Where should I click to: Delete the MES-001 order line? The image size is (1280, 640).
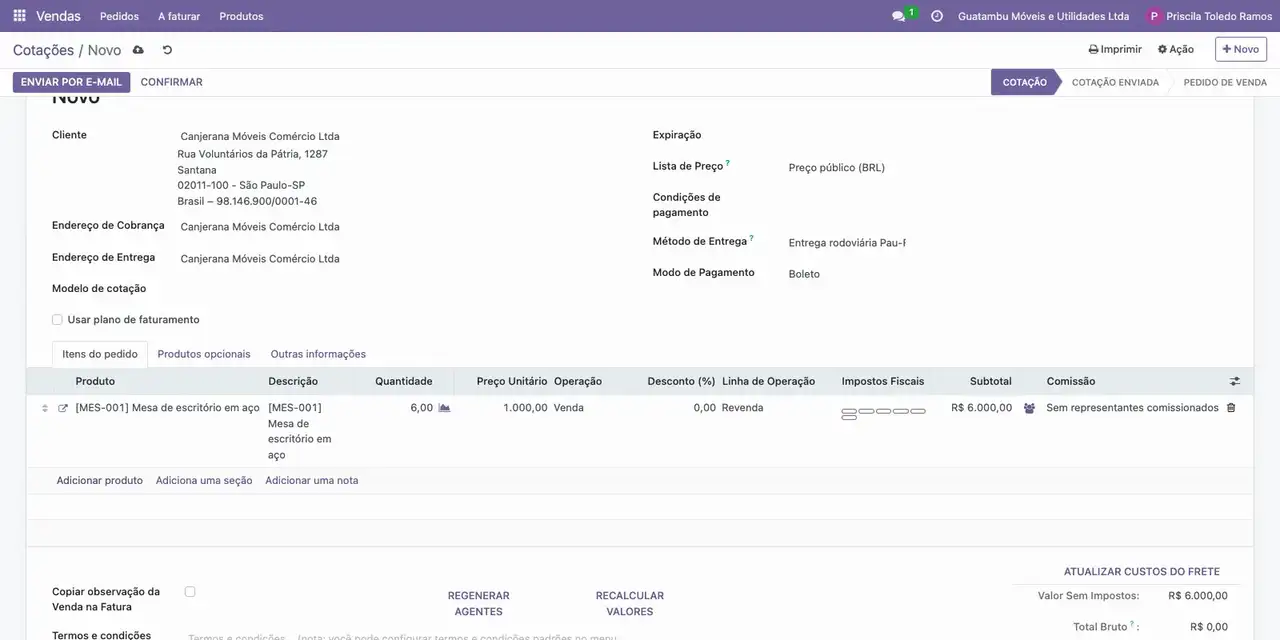[1231, 408]
